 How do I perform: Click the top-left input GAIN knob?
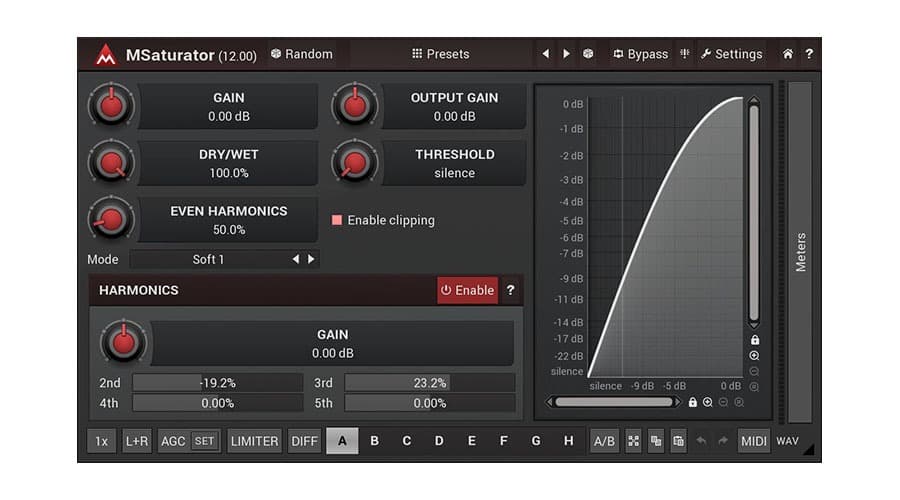111,105
